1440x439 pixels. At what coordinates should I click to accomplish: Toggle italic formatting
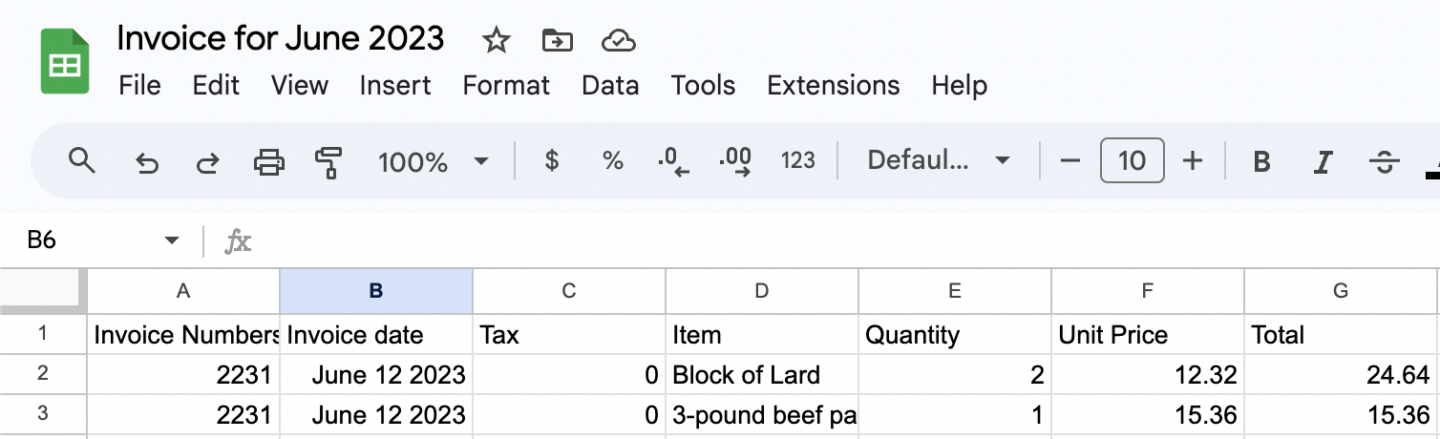(1323, 161)
